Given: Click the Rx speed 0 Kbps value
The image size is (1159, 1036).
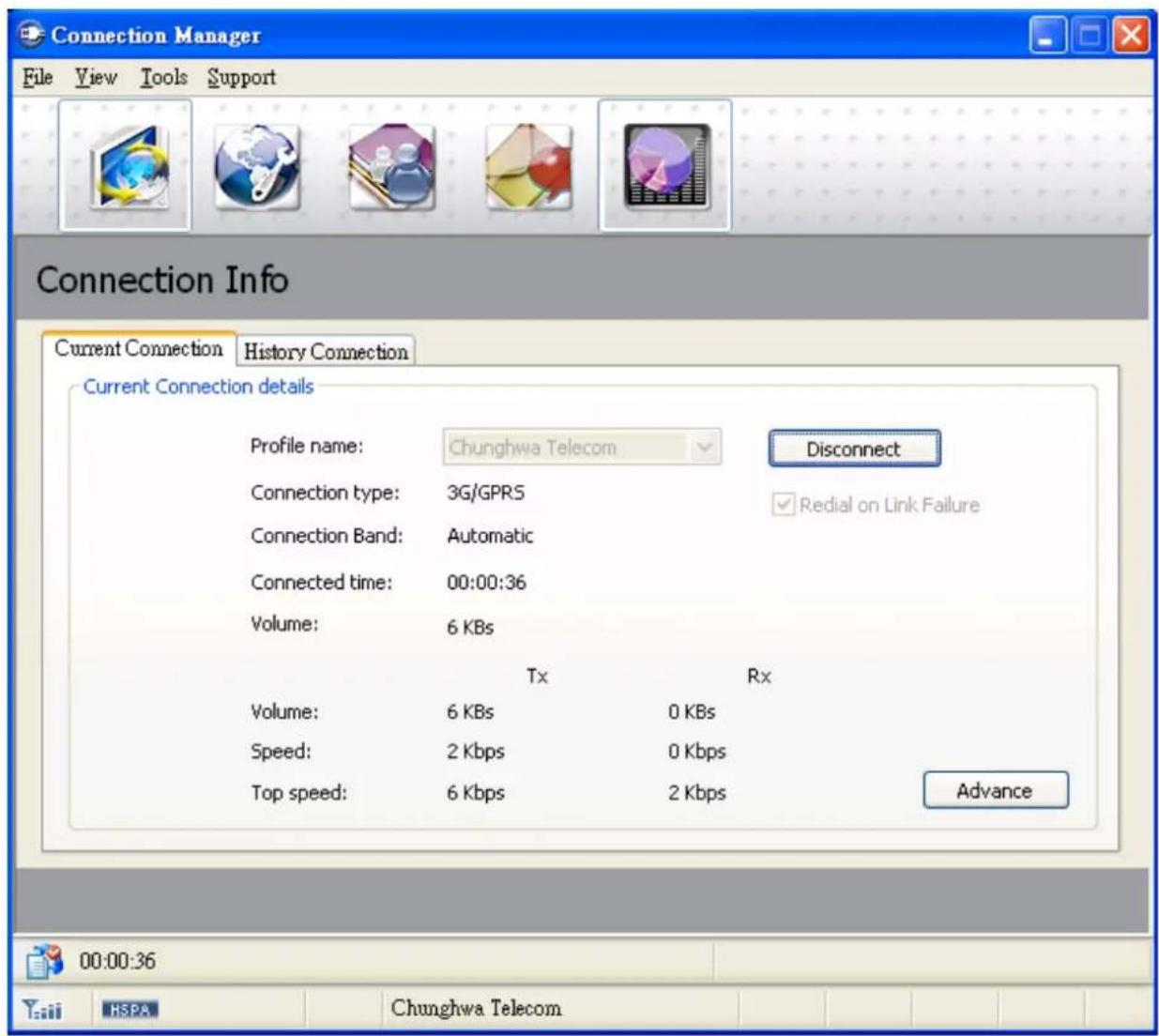Looking at the screenshot, I should 697,752.
